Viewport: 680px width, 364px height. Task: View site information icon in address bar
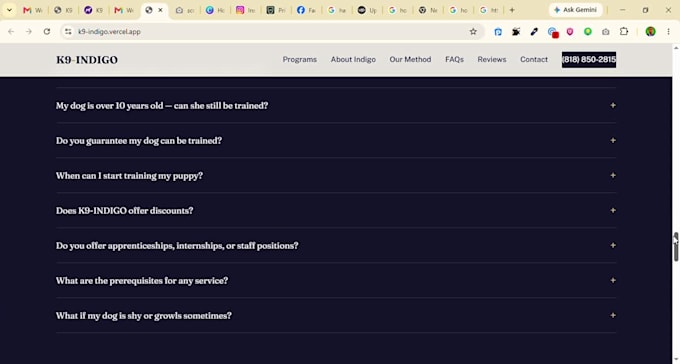[68, 32]
